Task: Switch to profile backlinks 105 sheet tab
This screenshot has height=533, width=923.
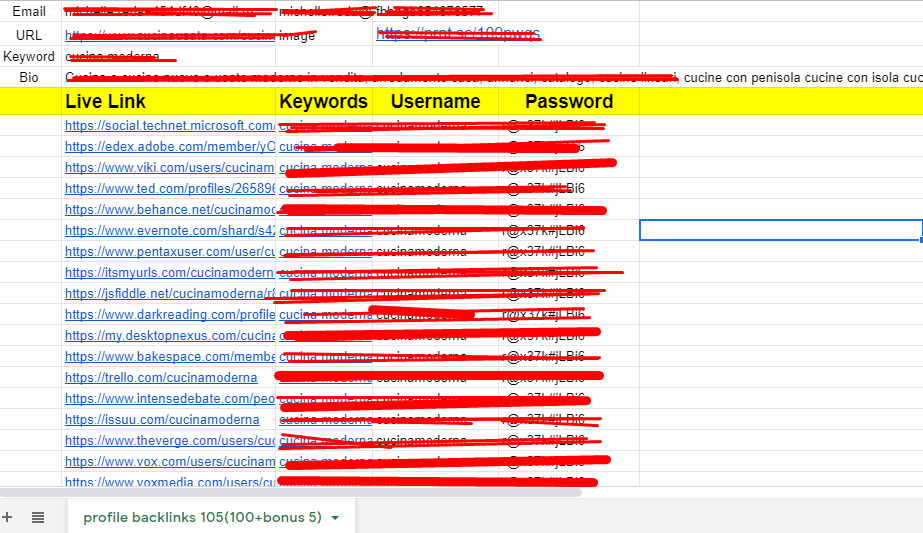Action: click(x=202, y=517)
